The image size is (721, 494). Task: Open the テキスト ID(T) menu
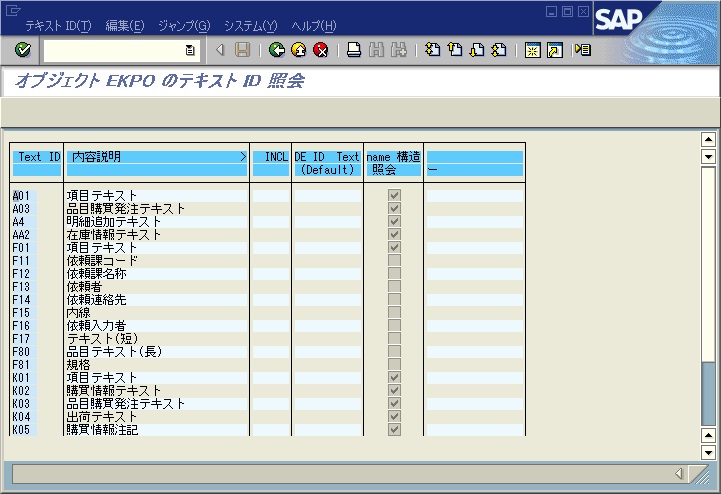click(58, 25)
